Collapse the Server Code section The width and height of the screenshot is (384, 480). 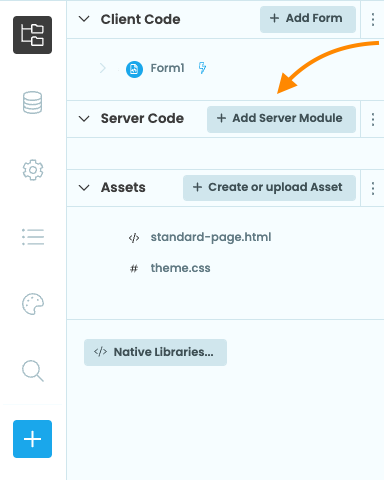[x=84, y=119]
